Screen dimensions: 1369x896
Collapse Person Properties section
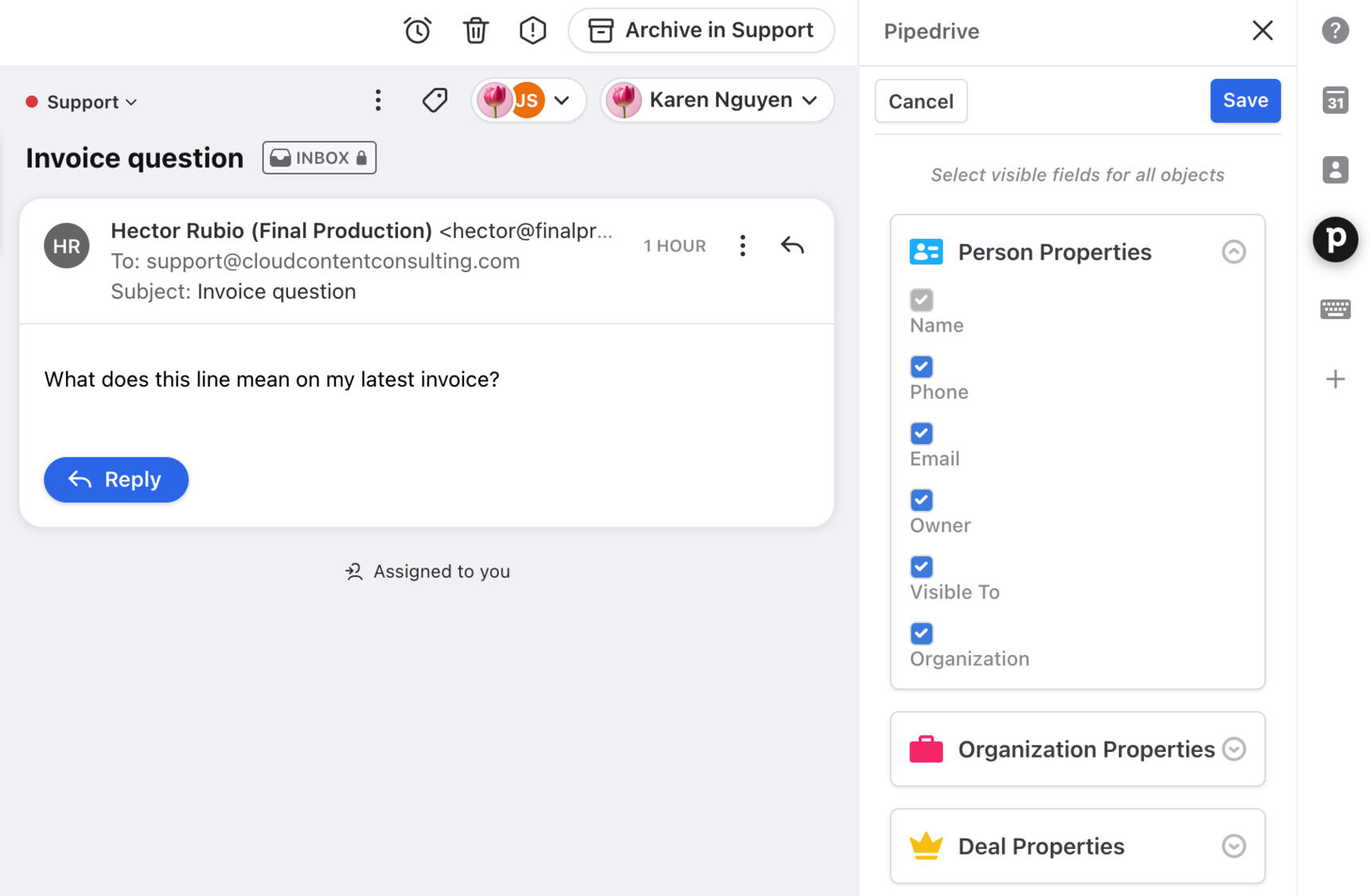(1234, 252)
